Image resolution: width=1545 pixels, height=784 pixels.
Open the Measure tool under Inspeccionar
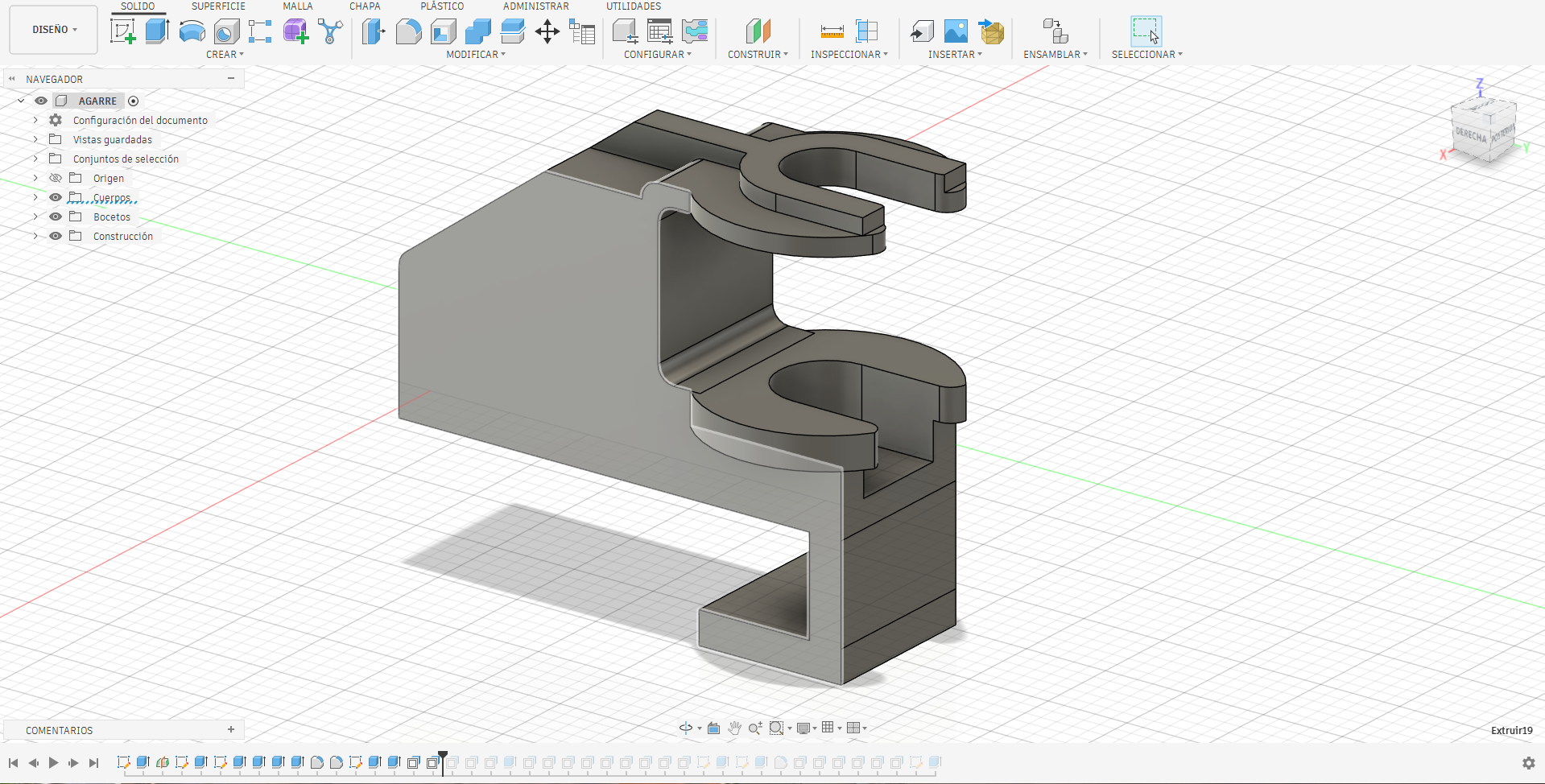(x=832, y=32)
